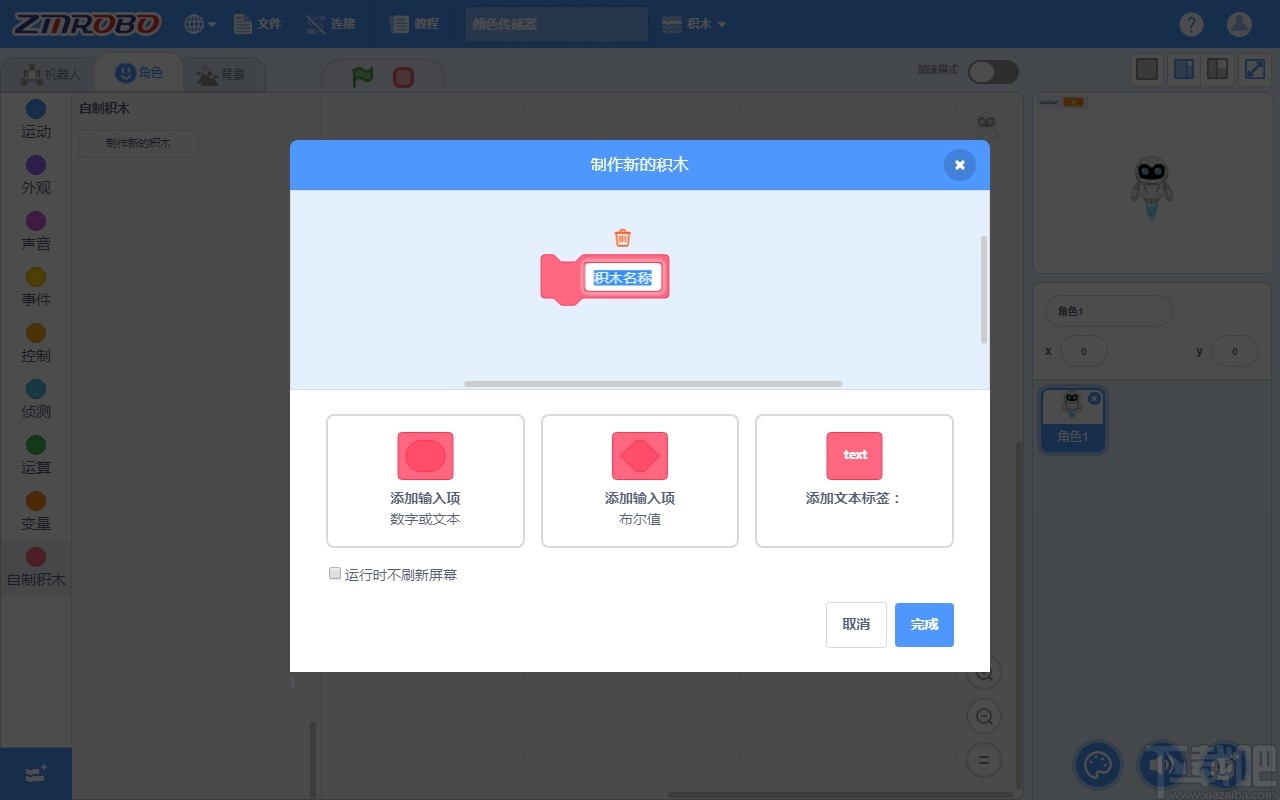Viewport: 1280px width, 800px height.
Task: Open the 文件 file menu
Action: (x=257, y=24)
